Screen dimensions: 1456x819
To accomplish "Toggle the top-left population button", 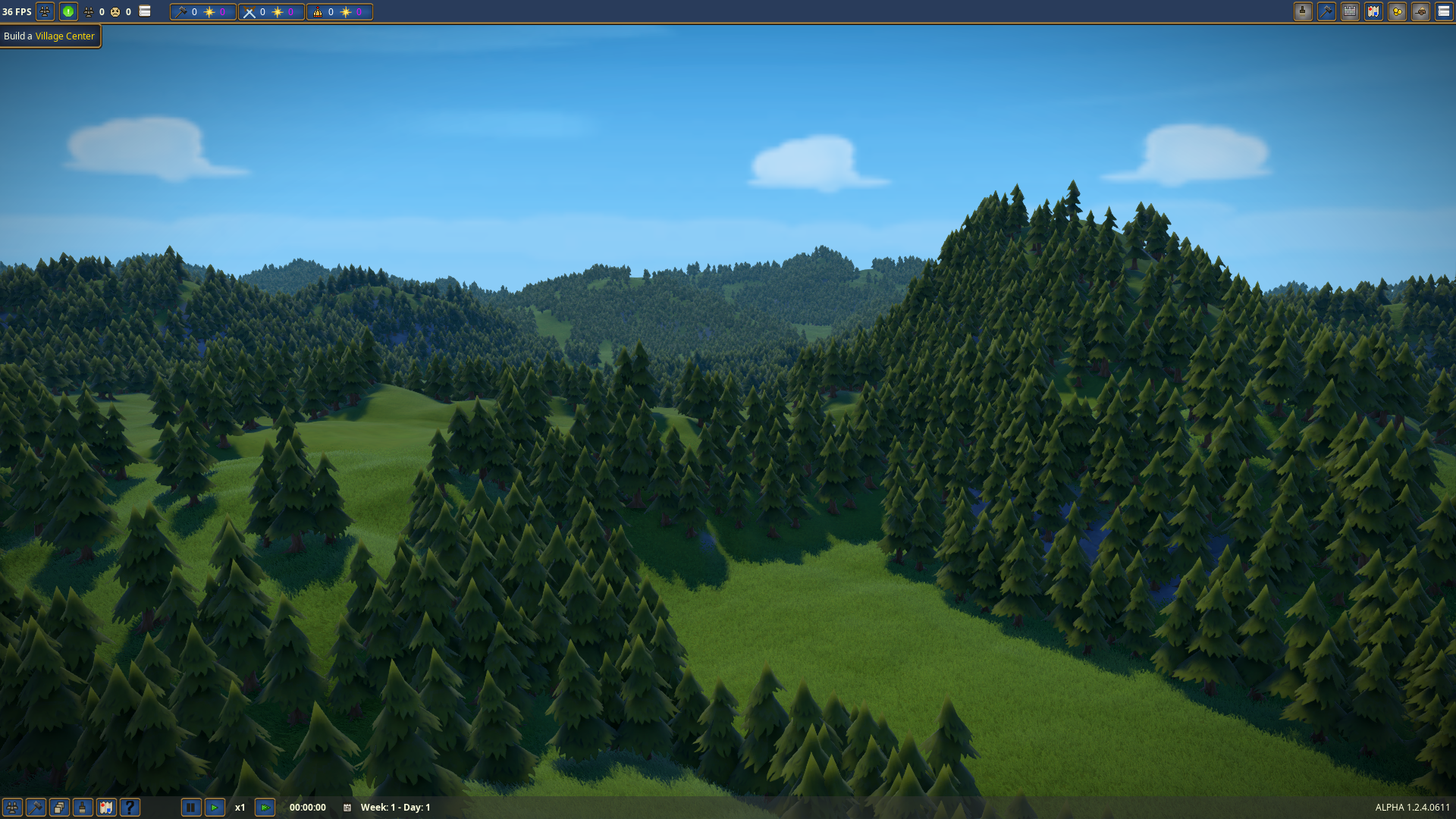I will point(45,11).
